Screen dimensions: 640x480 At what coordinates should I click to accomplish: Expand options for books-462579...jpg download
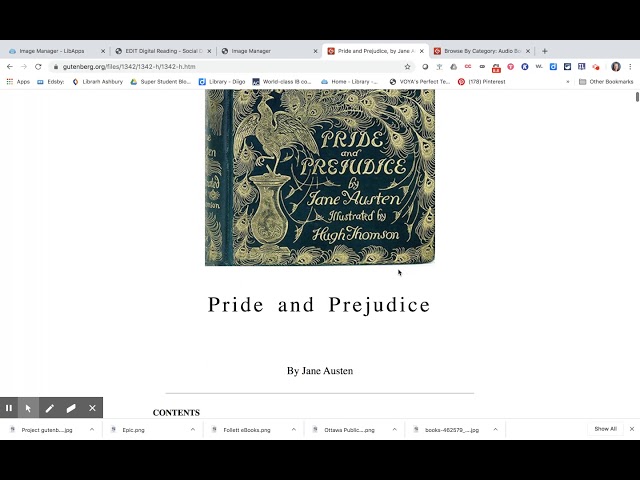(x=495, y=429)
